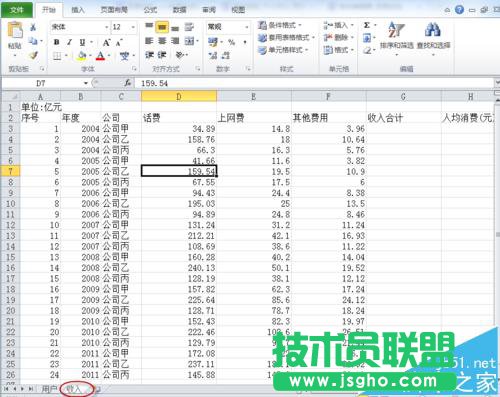Switch to Formulas (公式) tab
Viewport: 500px width, 397px height.
point(150,10)
